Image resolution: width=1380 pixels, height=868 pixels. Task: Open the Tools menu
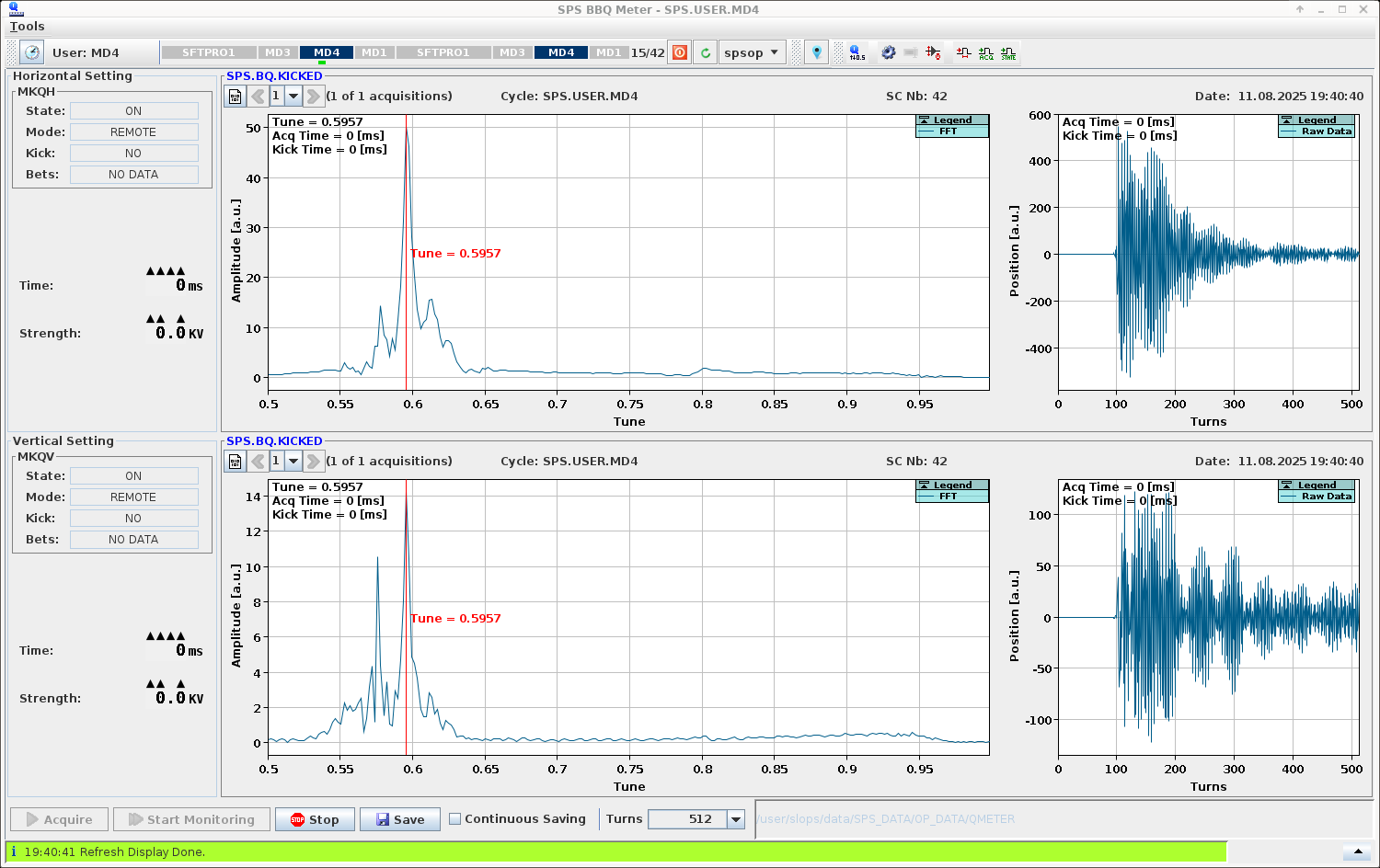click(26, 26)
